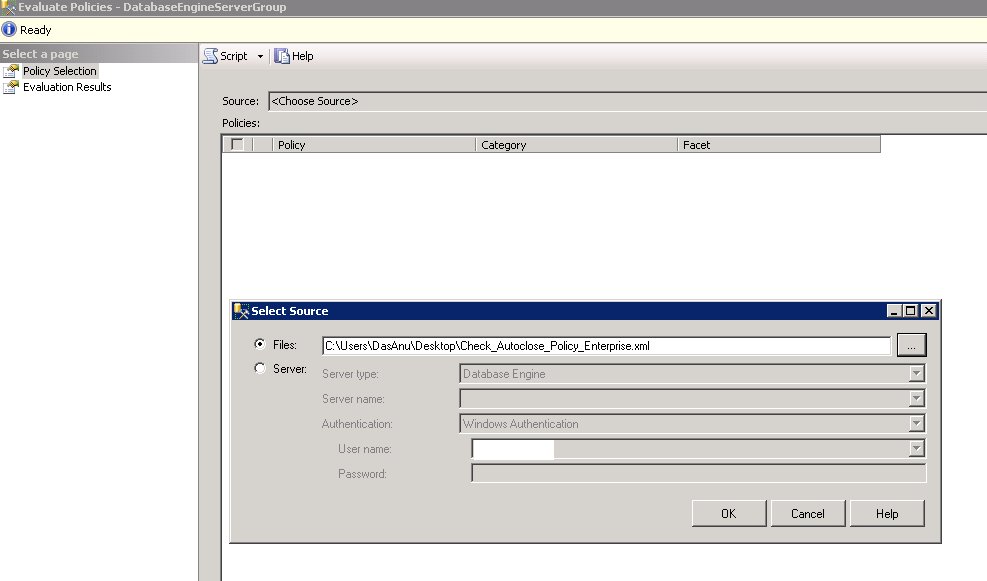Check the select-all policies checkbox

237,145
